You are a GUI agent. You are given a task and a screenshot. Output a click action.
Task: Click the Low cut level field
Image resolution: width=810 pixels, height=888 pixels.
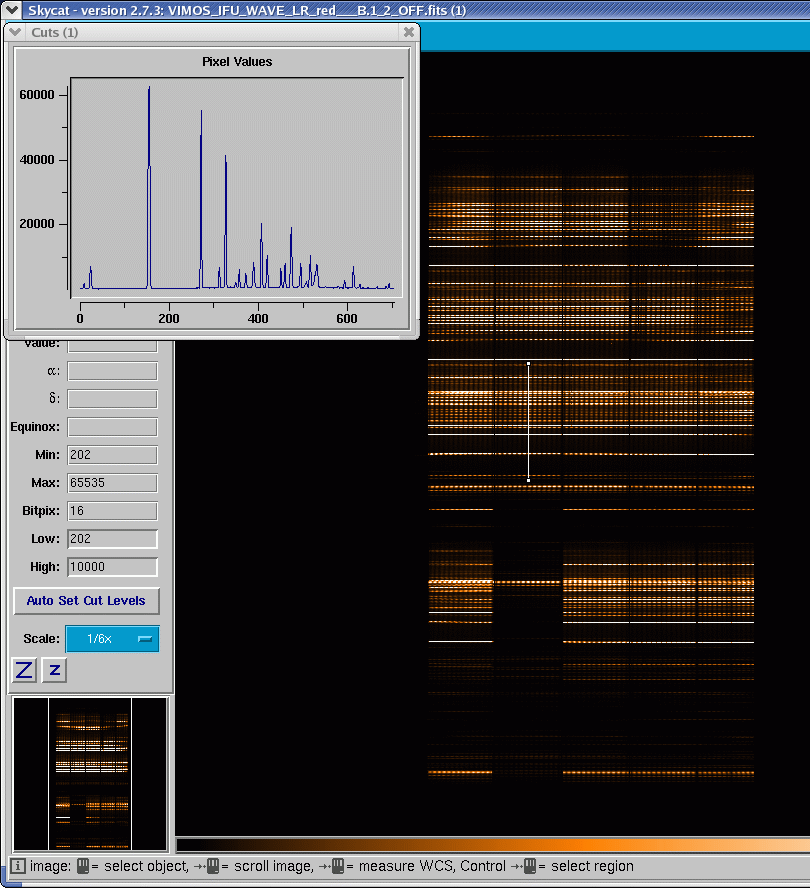point(112,539)
